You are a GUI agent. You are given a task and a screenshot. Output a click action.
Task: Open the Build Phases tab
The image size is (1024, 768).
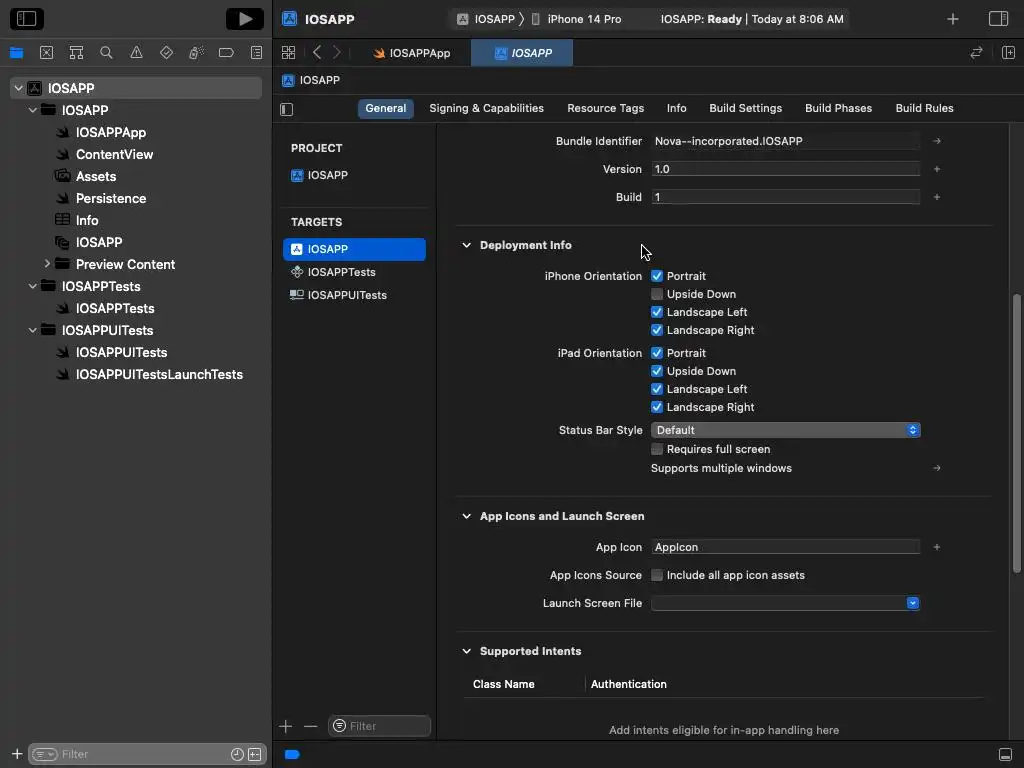pyautogui.click(x=839, y=108)
